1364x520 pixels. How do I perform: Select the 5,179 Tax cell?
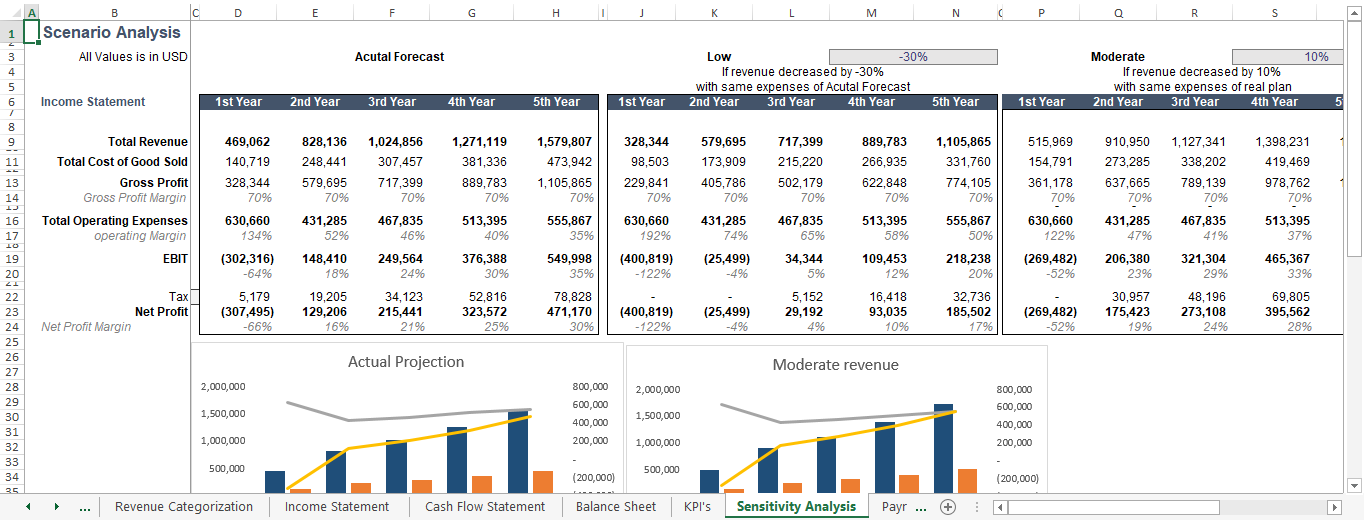click(x=236, y=297)
